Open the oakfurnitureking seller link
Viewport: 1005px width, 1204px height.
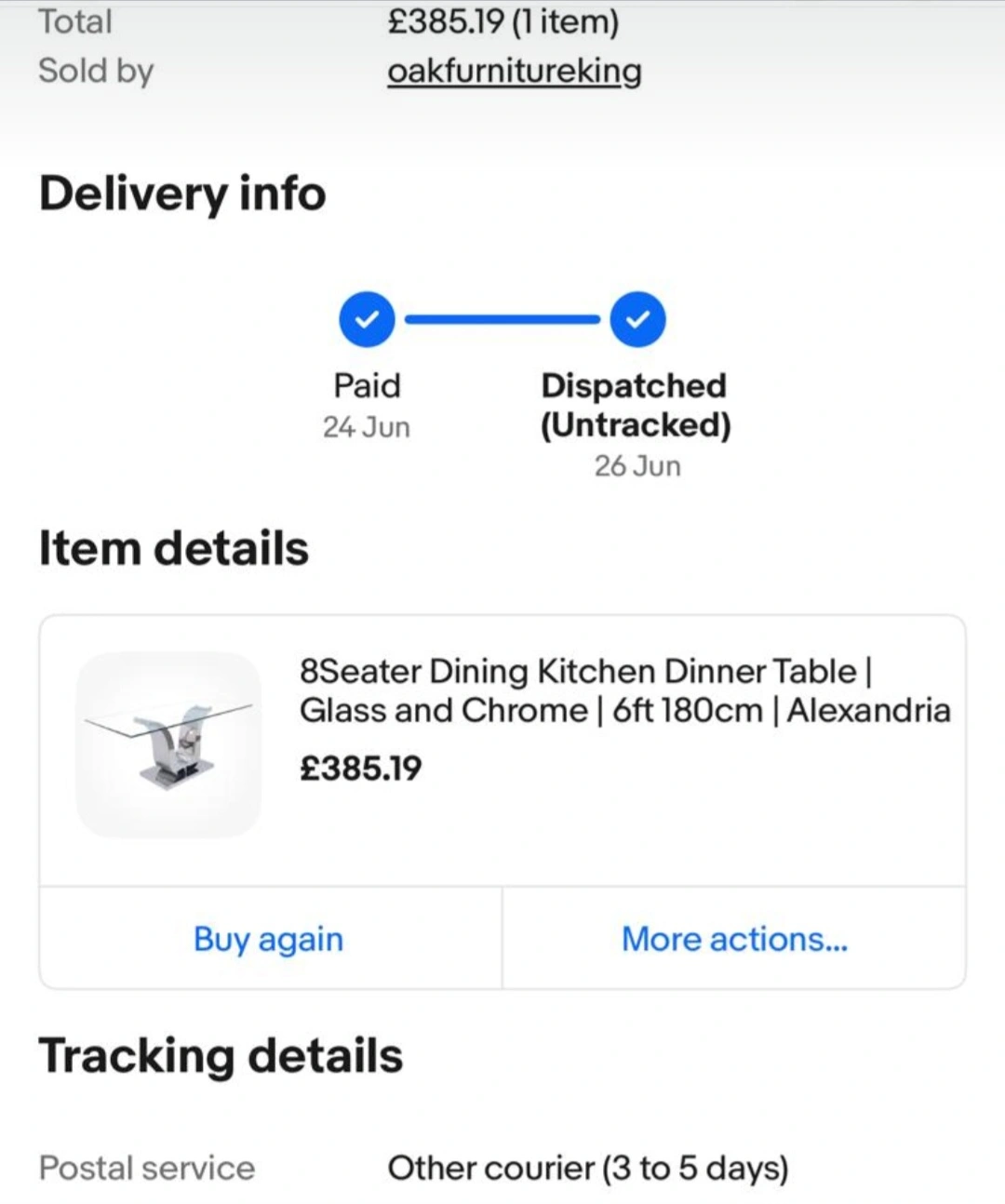pyautogui.click(x=514, y=71)
